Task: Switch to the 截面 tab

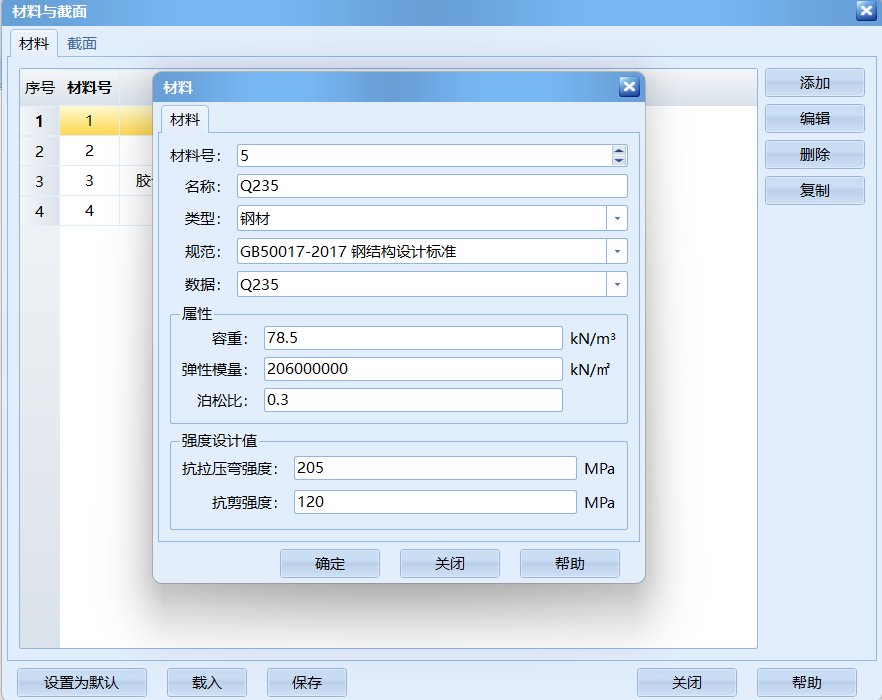Action: click(82, 43)
